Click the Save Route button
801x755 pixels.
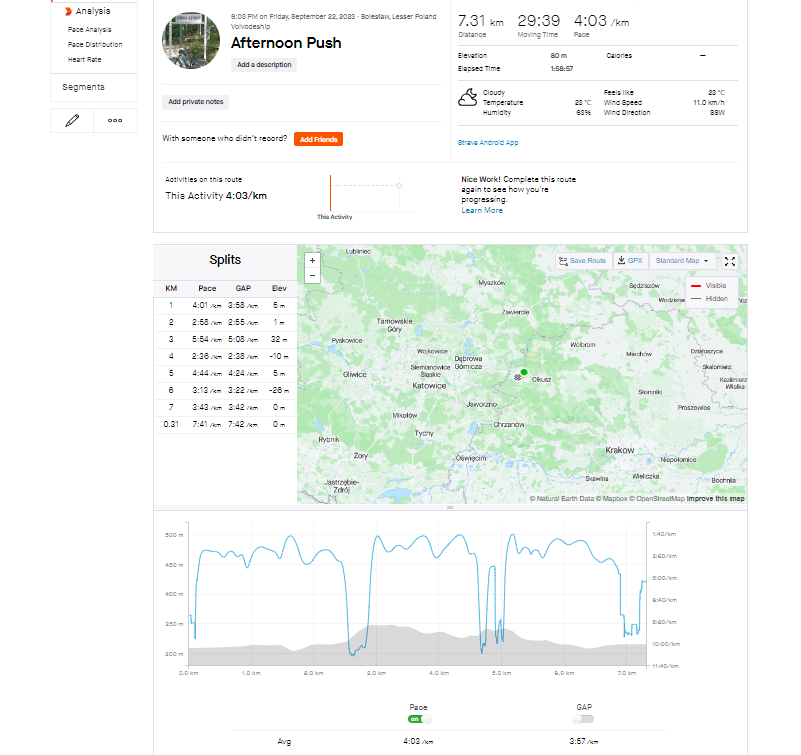[582, 261]
